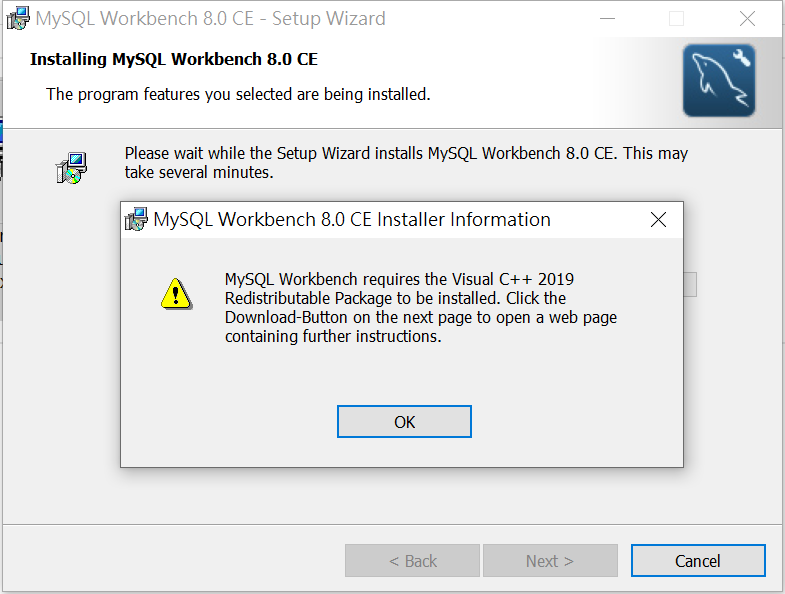785x594 pixels.
Task: Click the MySQL dolphin logo icon
Action: tap(719, 80)
